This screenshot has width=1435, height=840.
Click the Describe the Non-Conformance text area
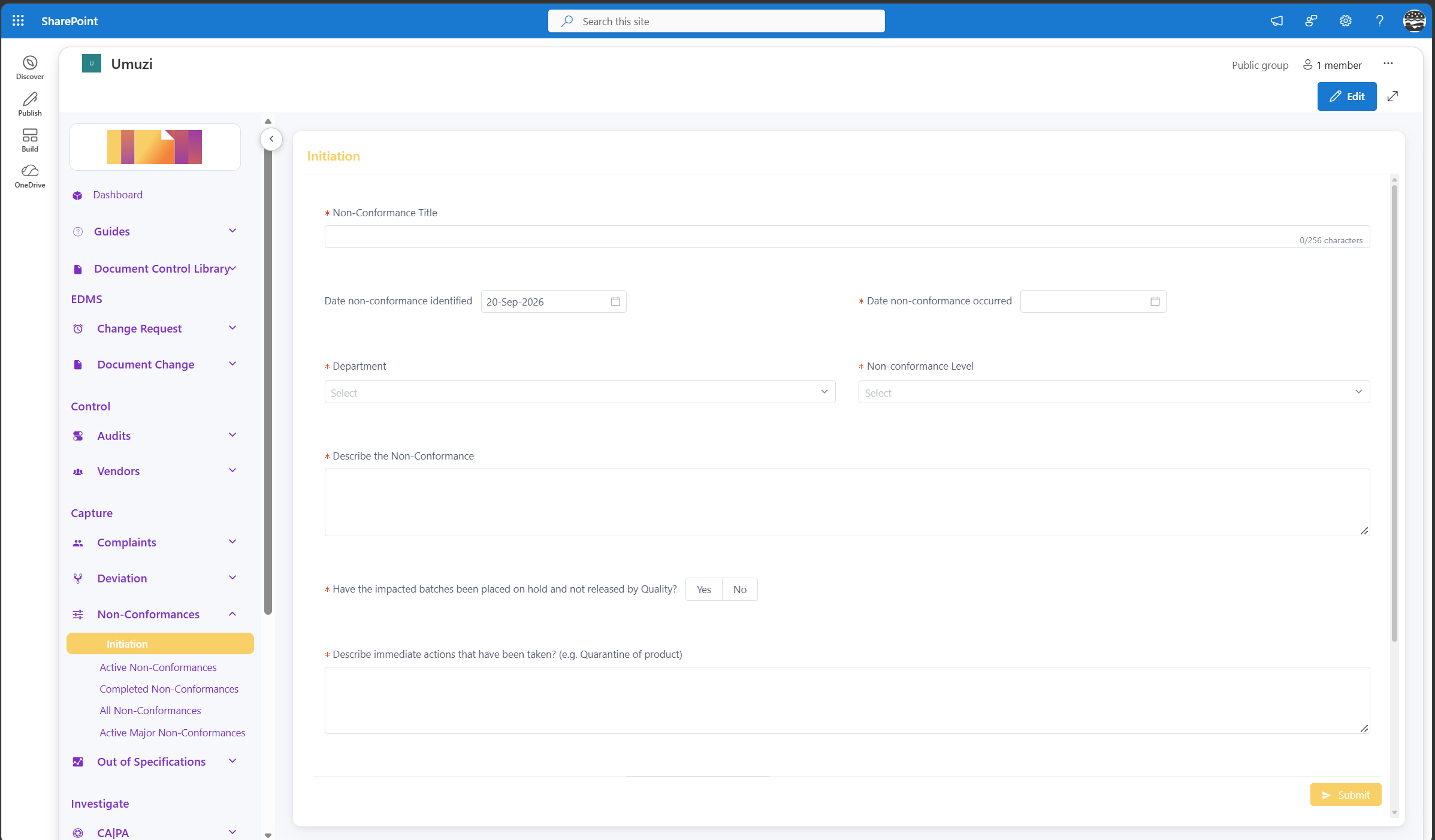pyautogui.click(x=847, y=502)
